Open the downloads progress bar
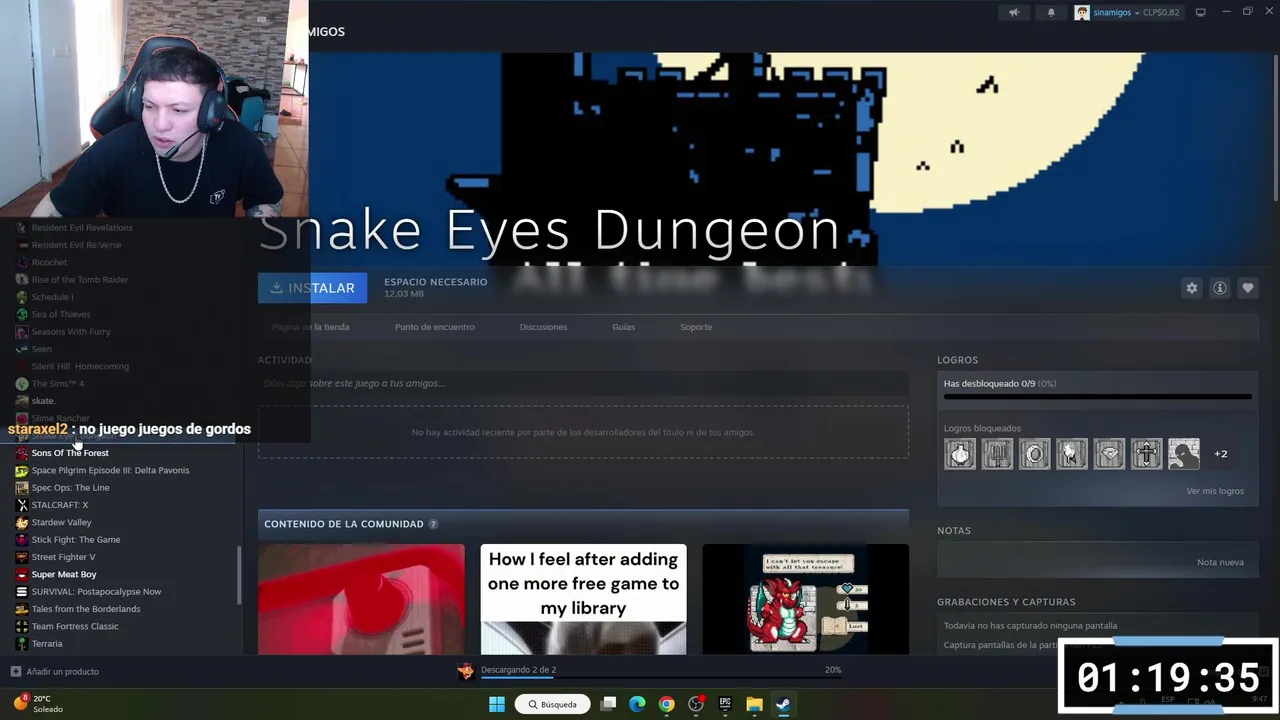The height and width of the screenshot is (720, 1280). 661,678
